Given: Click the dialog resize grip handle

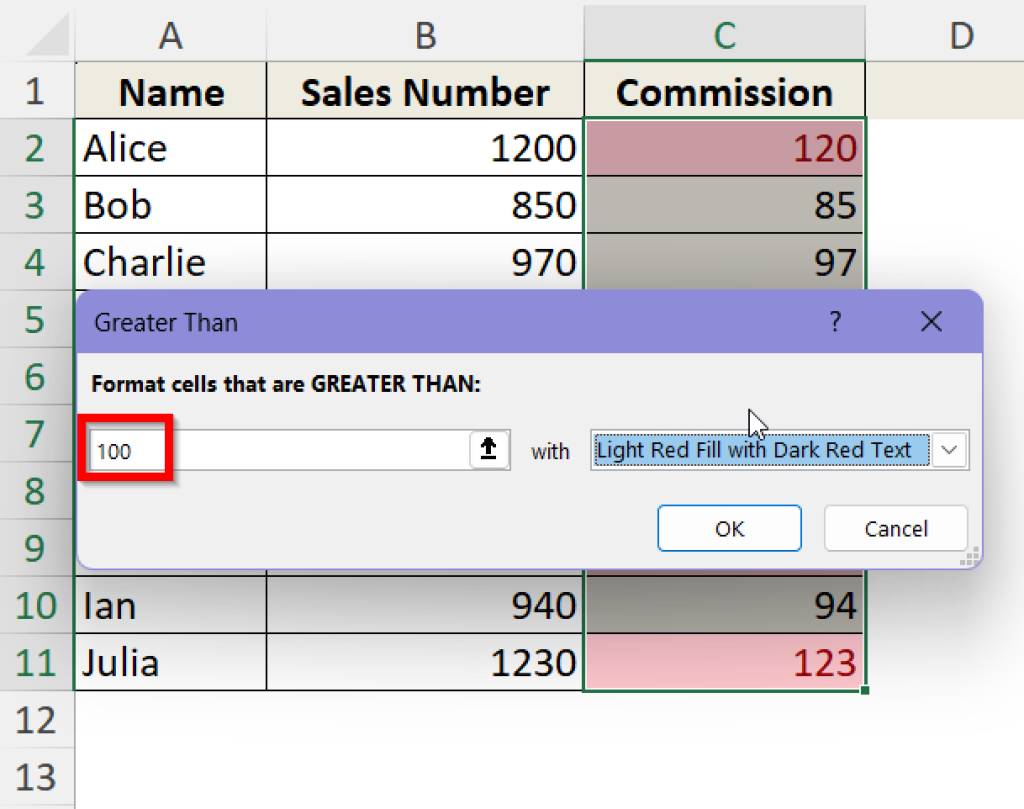Looking at the screenshot, I should (x=967, y=557).
